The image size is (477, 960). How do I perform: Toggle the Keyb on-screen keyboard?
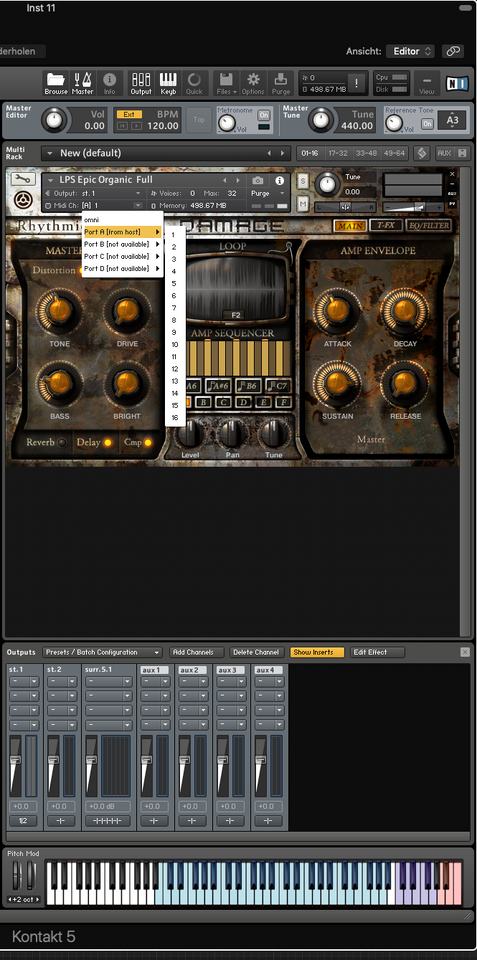(x=168, y=83)
